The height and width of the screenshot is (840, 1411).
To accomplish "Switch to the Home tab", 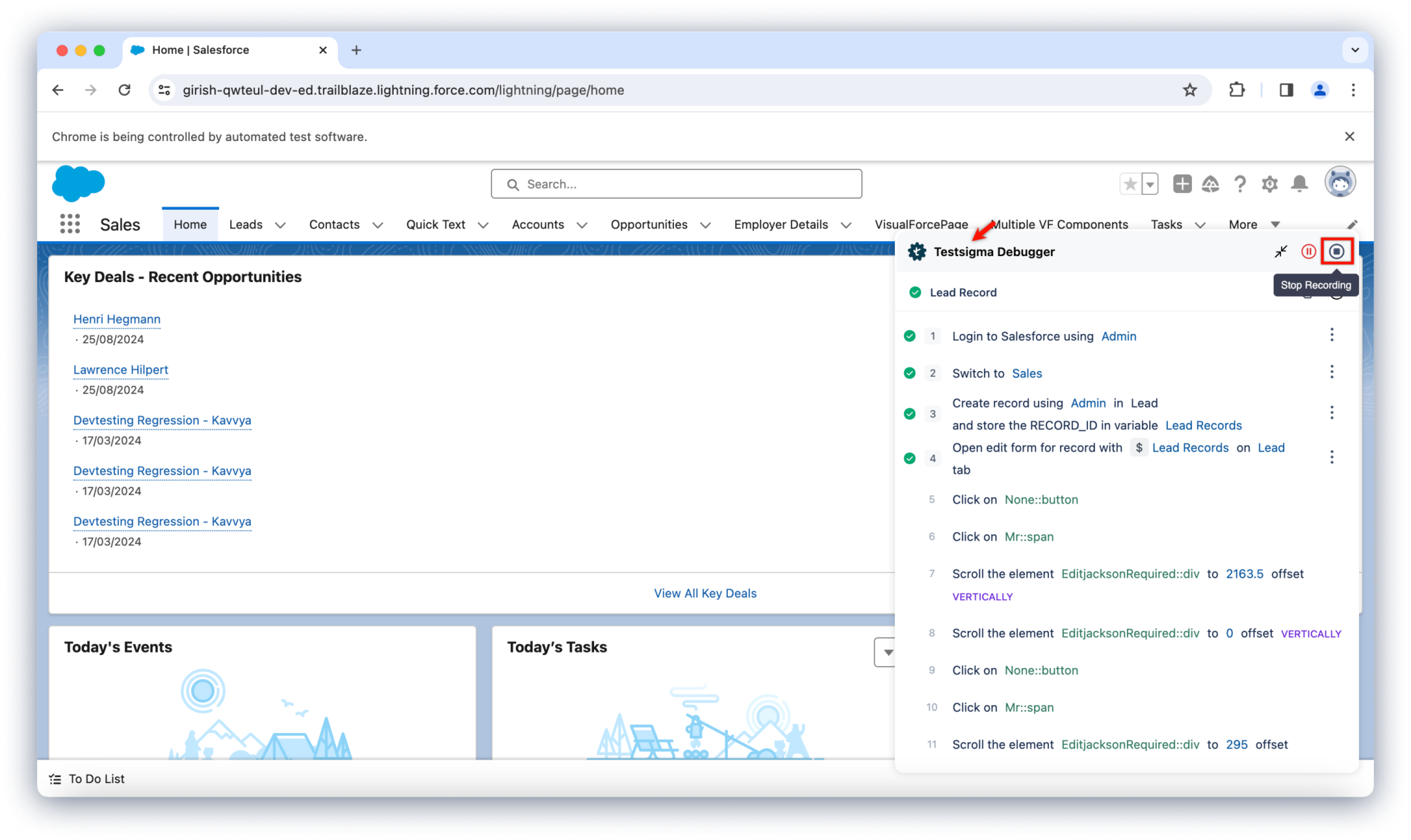I will (x=190, y=225).
